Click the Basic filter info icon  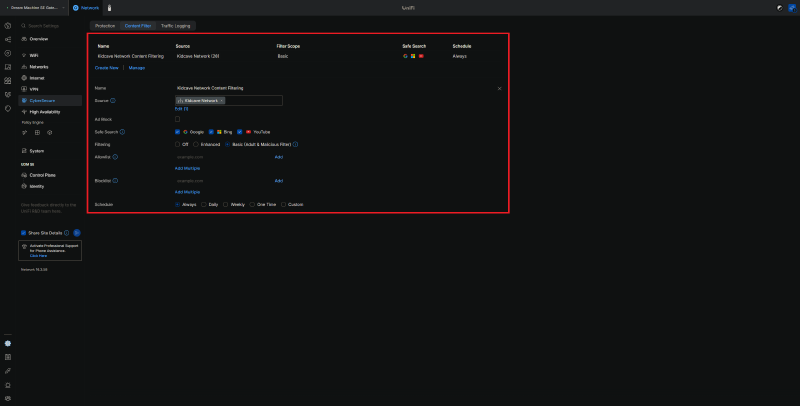click(295, 144)
